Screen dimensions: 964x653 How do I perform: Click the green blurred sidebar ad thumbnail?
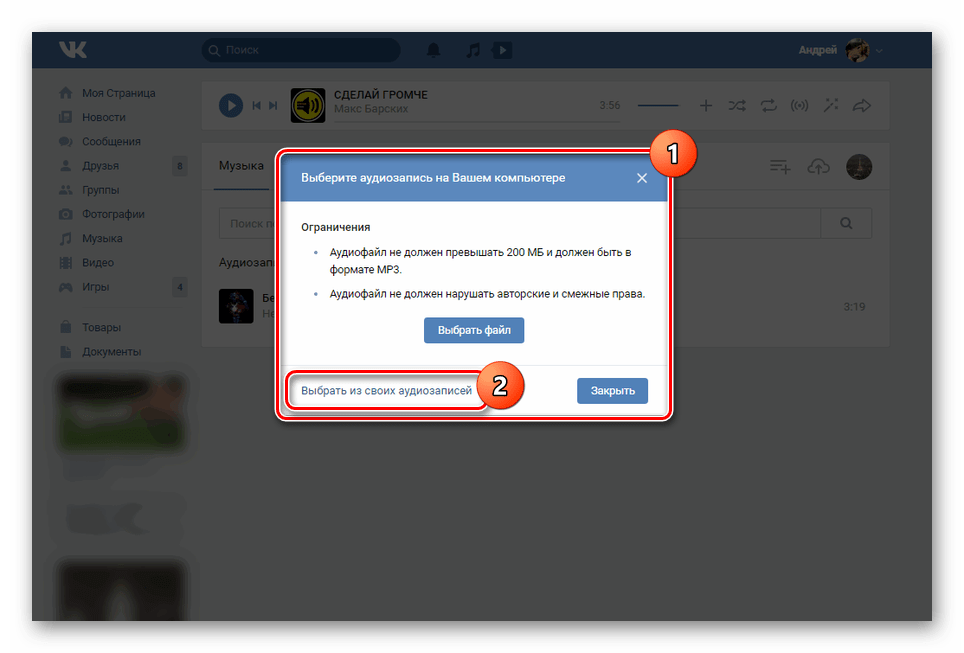pos(122,414)
